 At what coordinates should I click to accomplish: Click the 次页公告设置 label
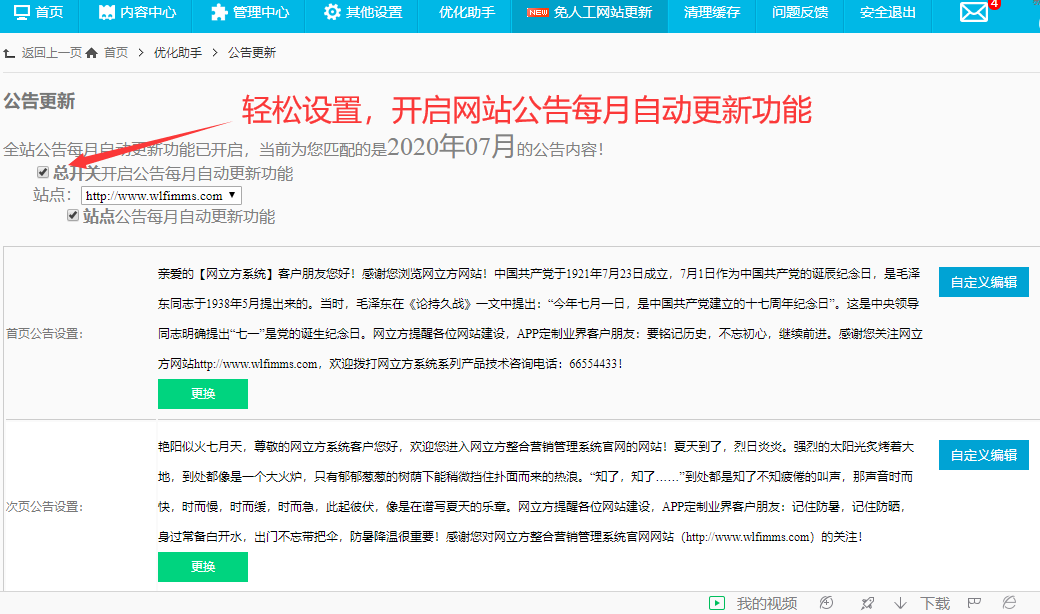[44, 507]
